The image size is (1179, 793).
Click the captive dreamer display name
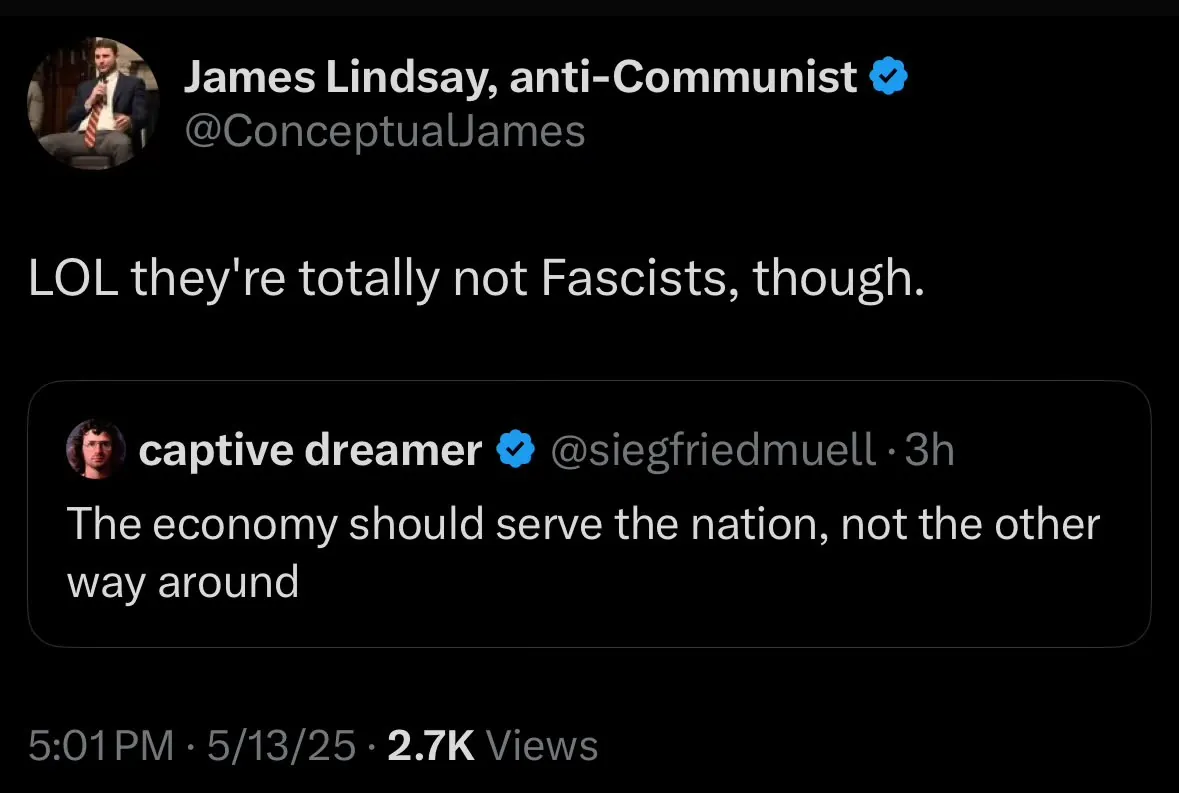coord(310,451)
